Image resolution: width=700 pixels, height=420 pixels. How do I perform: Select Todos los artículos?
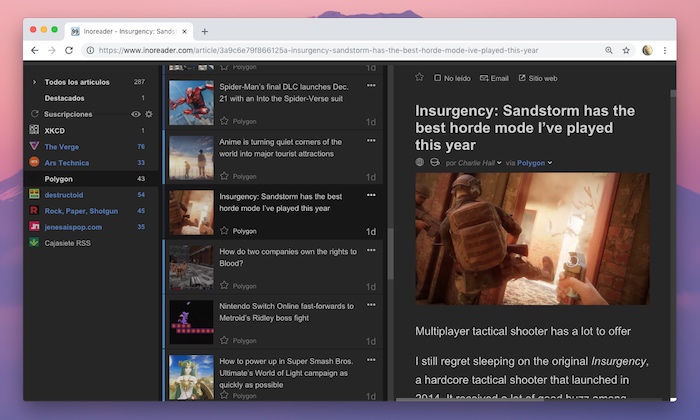[77, 82]
